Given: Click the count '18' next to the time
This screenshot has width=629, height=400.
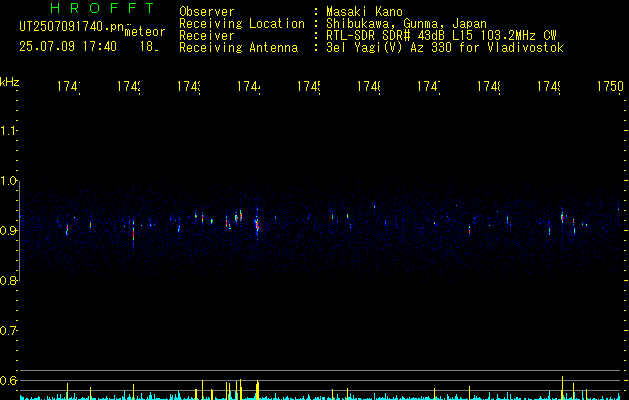Looking at the screenshot, I should click(149, 47).
